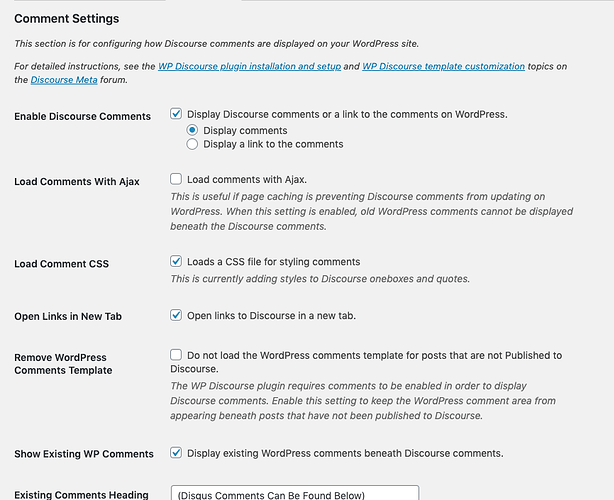Open the WP Discourse plugin installation and setup link

point(249,66)
